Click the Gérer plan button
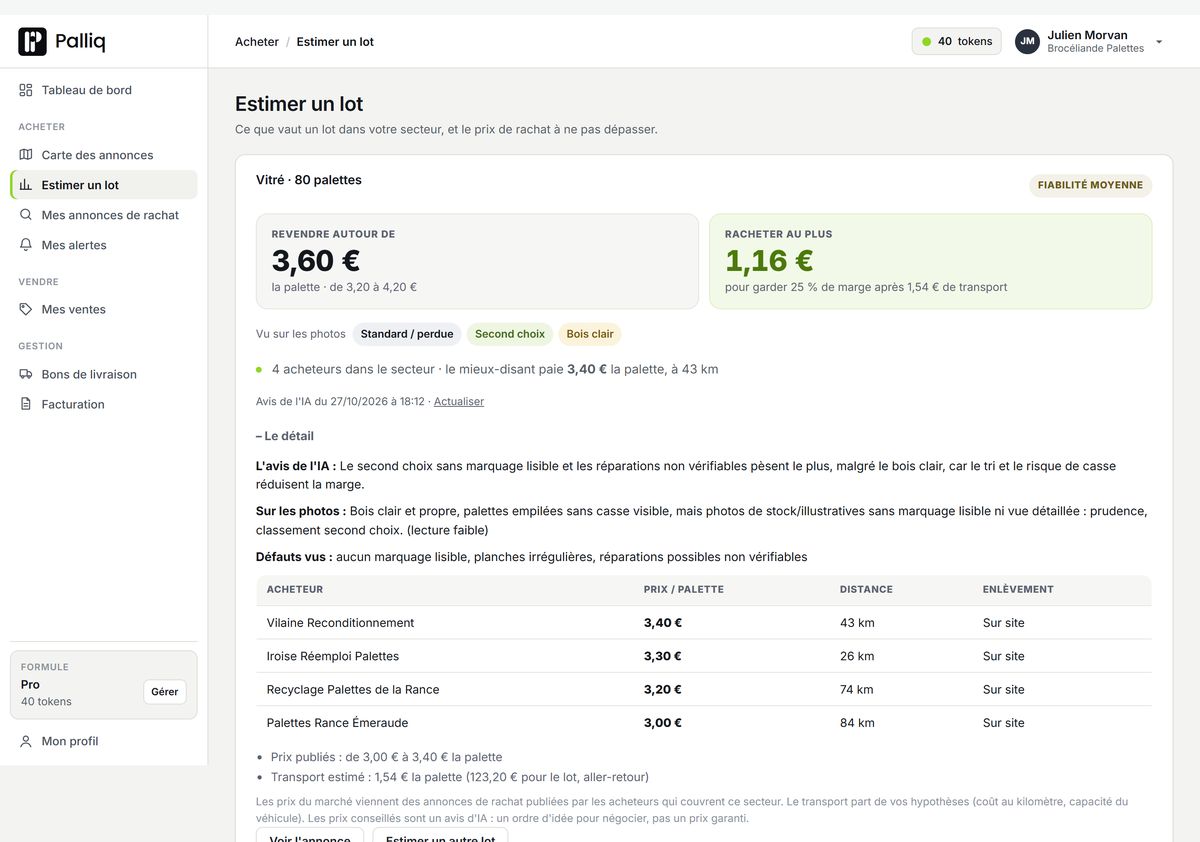 (x=165, y=692)
